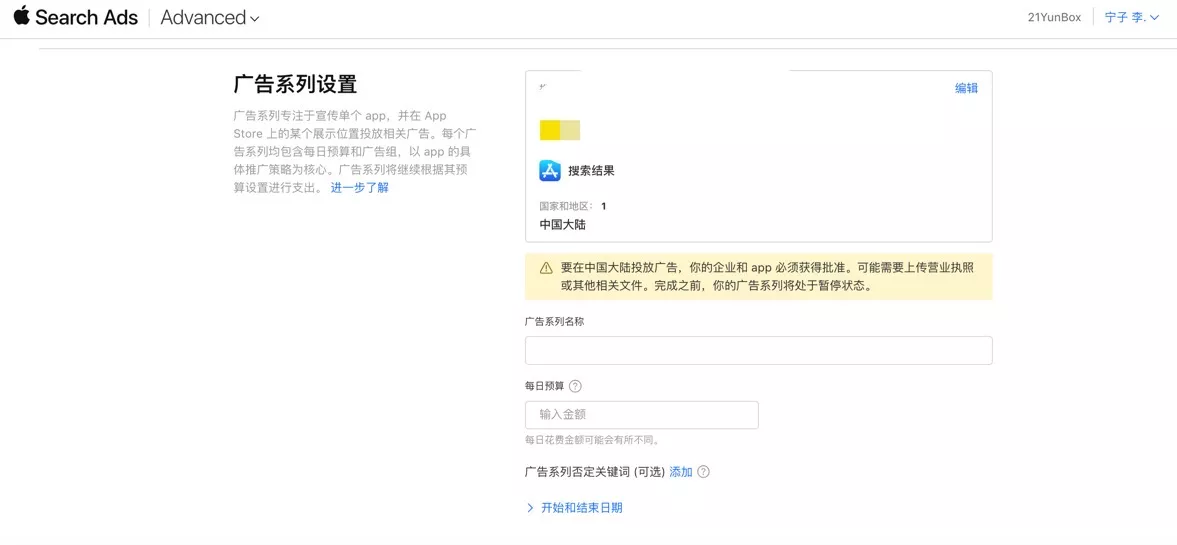Click 添加 to add negative keywords
This screenshot has width=1177, height=545.
click(x=680, y=472)
